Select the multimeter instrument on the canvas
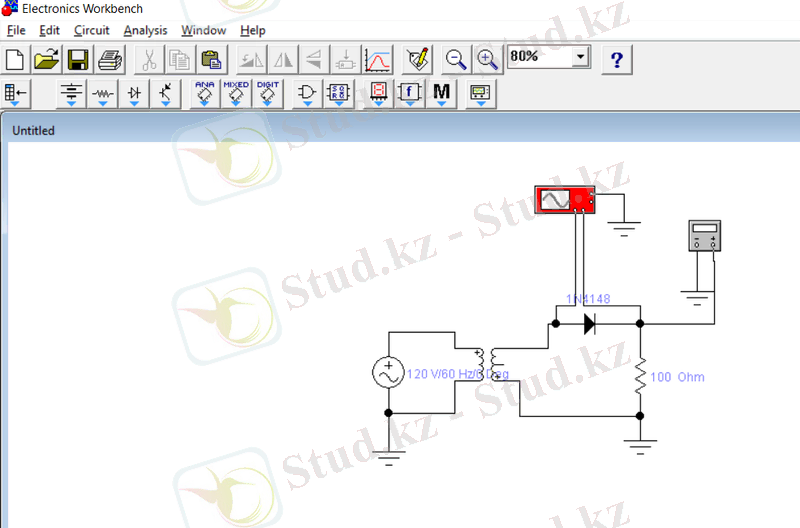The width and height of the screenshot is (800, 528). (x=705, y=236)
